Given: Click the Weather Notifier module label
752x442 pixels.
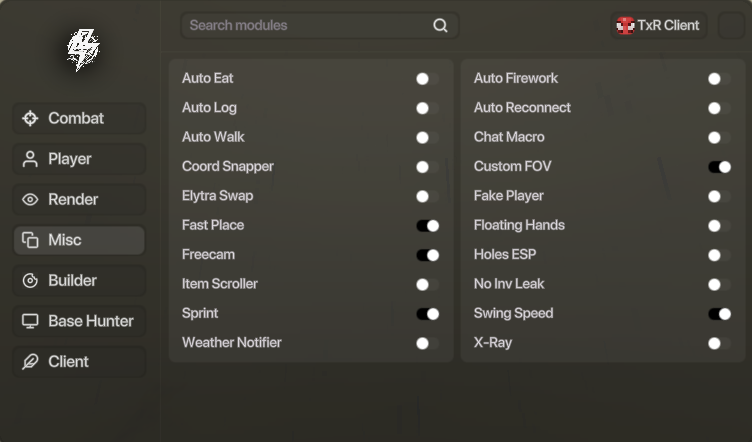Looking at the screenshot, I should point(232,343).
